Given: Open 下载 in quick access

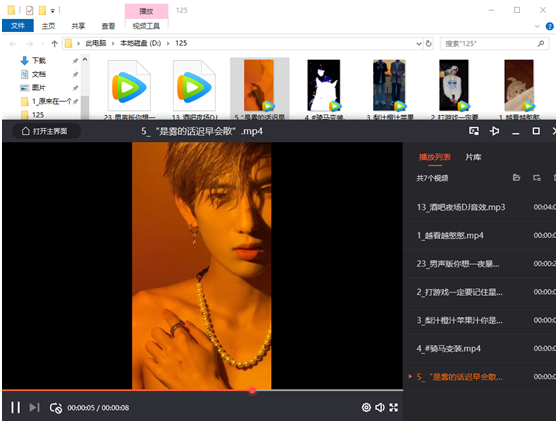Looking at the screenshot, I should (39, 60).
